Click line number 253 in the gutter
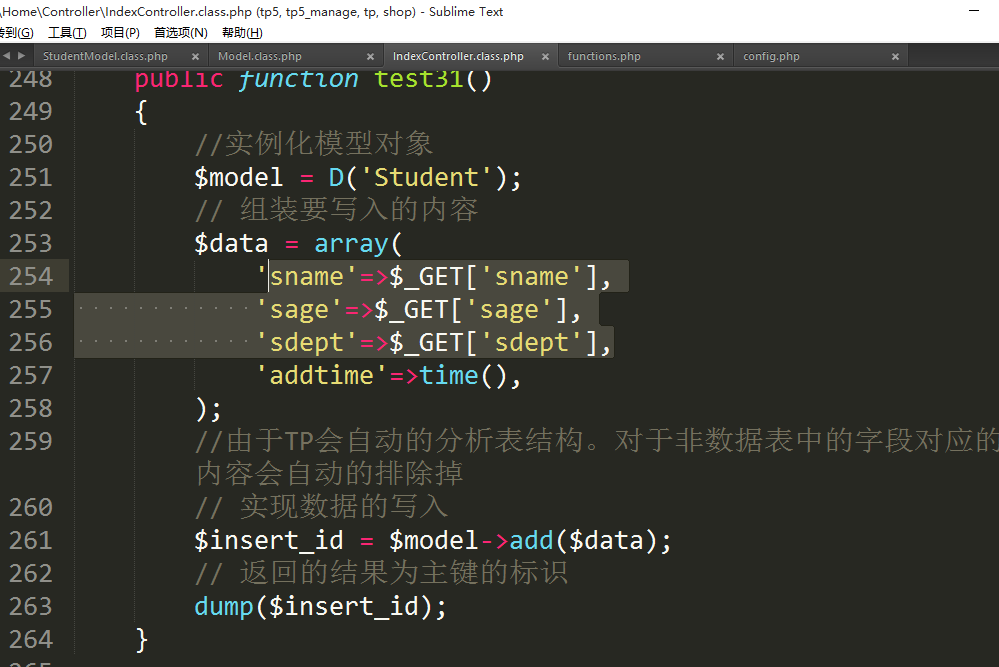 [31, 244]
